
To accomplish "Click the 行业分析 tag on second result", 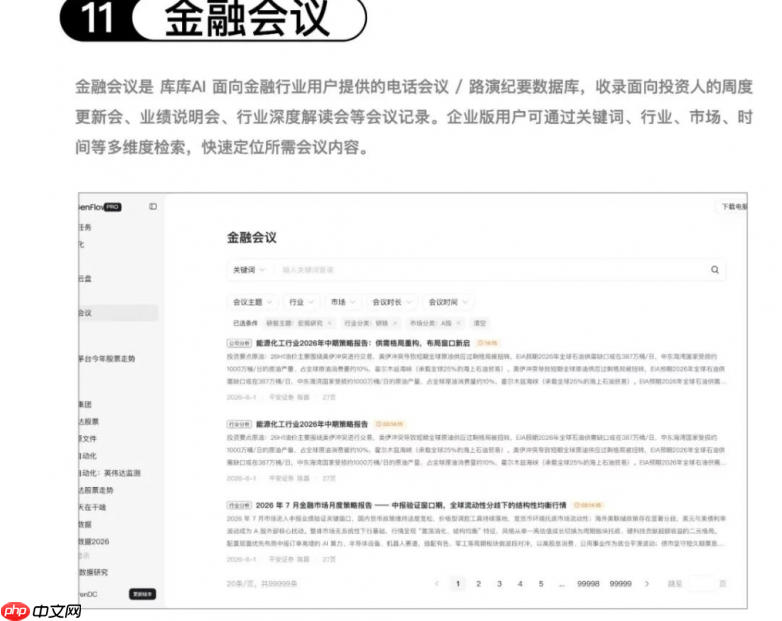I will 239,424.
